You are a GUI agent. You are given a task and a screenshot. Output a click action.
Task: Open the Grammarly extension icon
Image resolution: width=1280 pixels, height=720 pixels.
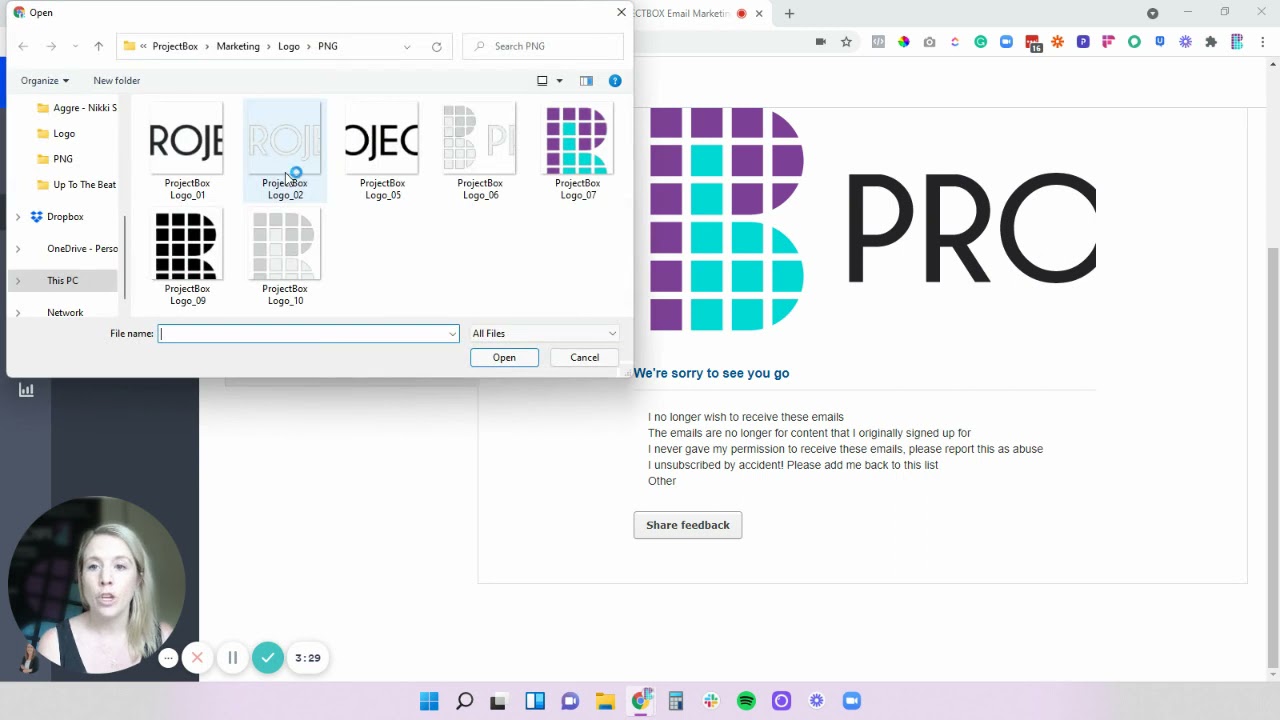(x=980, y=42)
